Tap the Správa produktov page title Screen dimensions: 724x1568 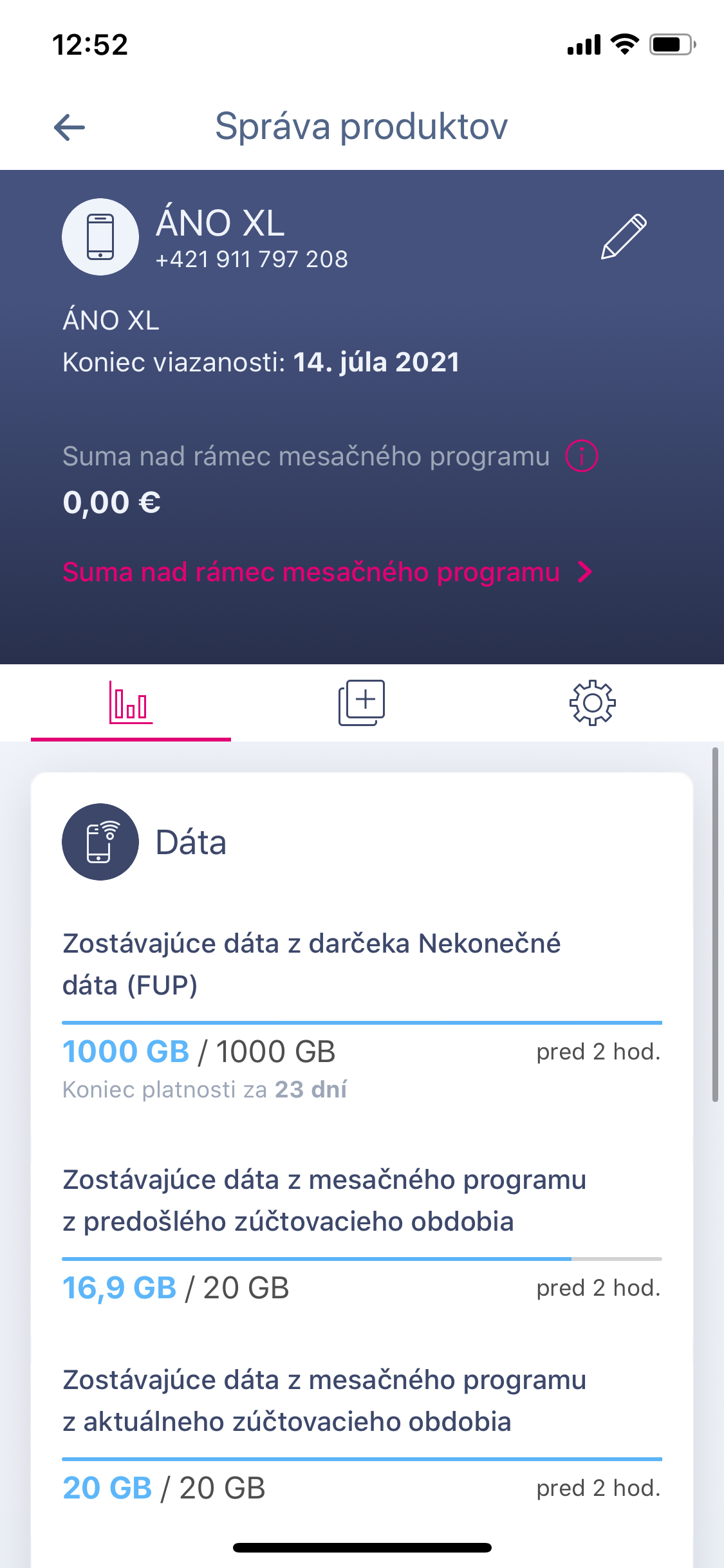click(361, 126)
